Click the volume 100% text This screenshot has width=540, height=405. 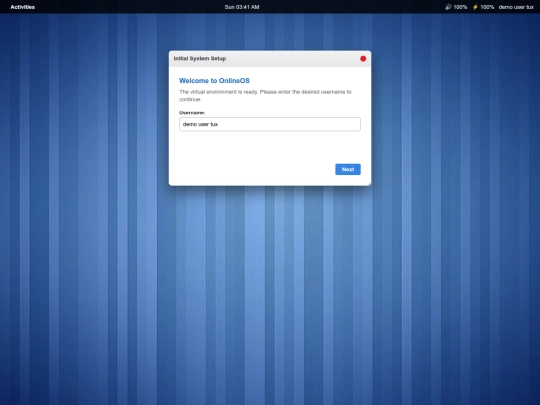coord(460,7)
